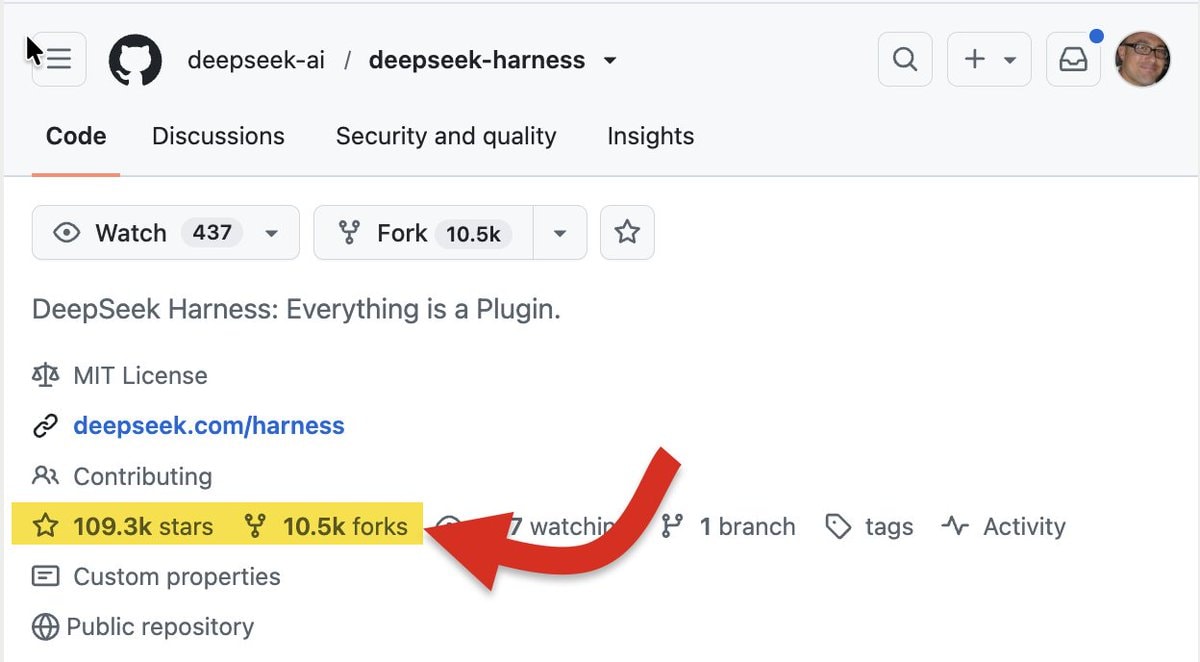Click the branch icon beside 1 branch
Viewport: 1200px width, 662px height.
click(673, 526)
